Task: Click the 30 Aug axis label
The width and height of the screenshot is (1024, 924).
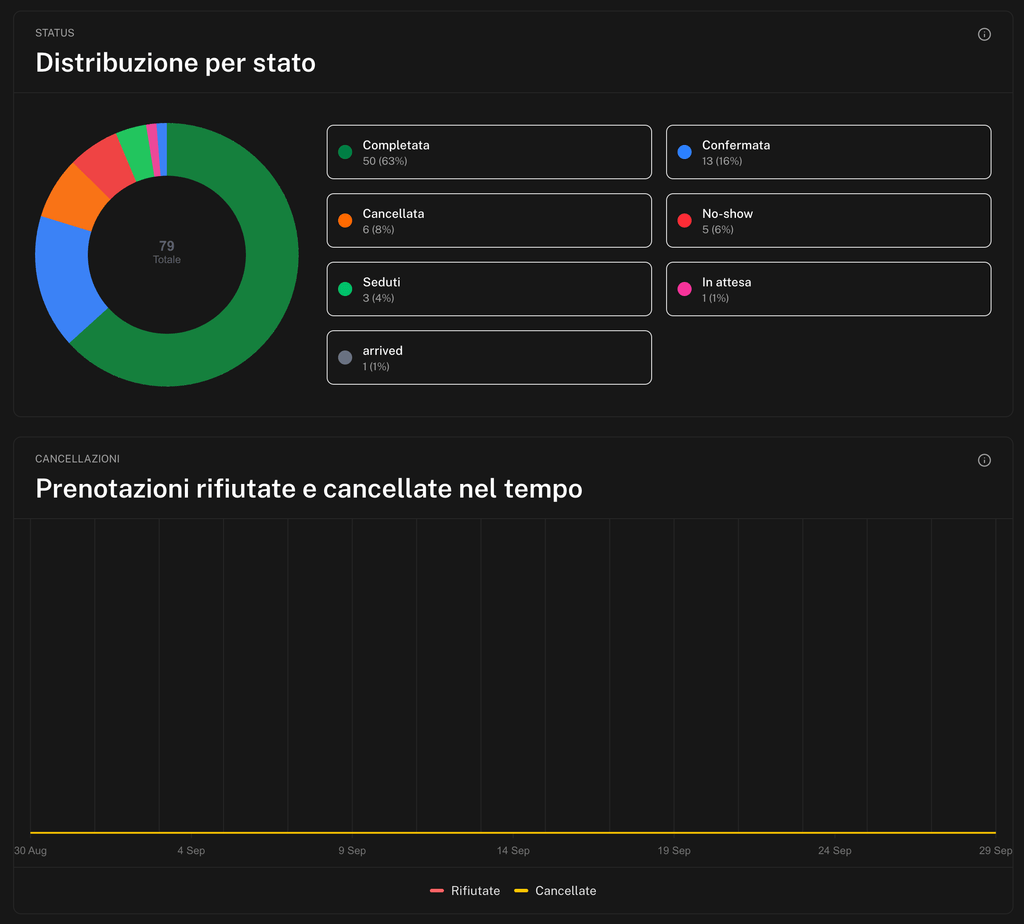Action: (30, 850)
